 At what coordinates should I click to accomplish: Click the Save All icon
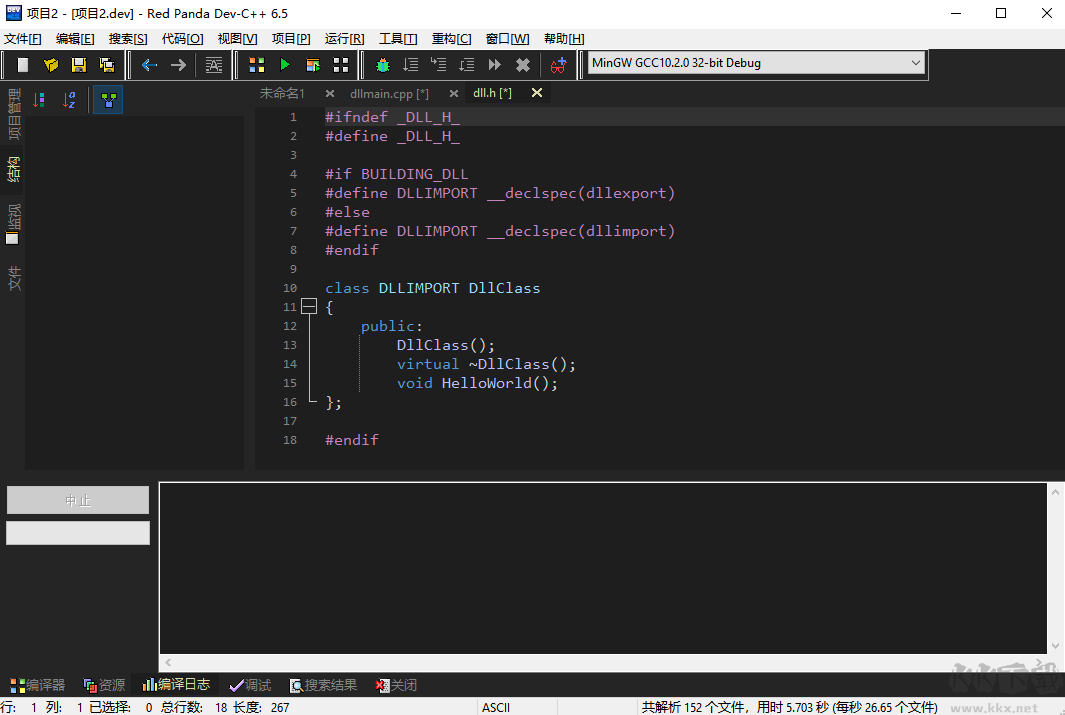tap(106, 64)
